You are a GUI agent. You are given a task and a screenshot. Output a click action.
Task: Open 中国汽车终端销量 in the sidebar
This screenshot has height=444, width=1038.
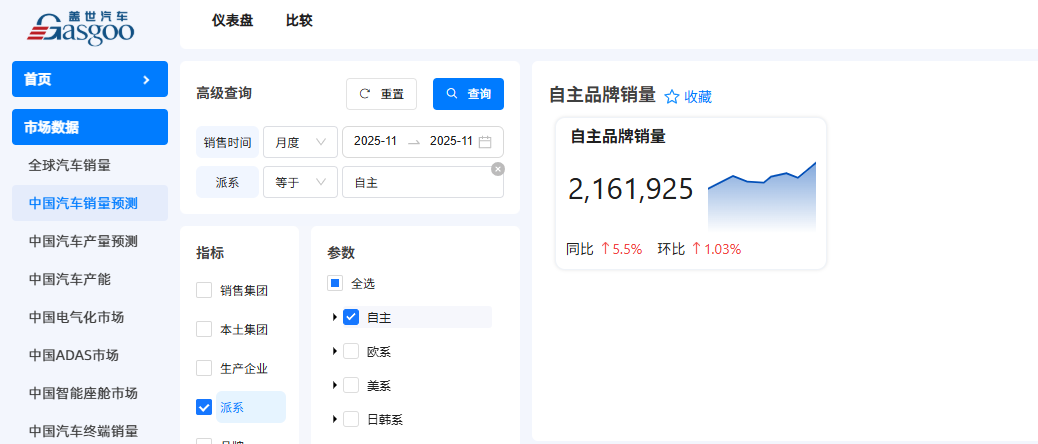[x=83, y=431]
